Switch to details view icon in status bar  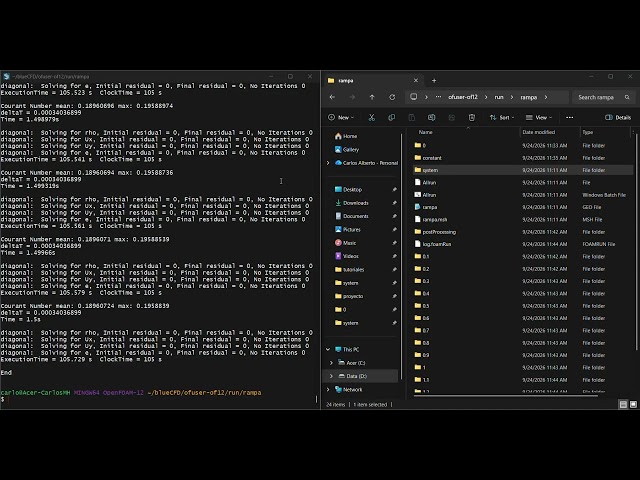[623, 404]
